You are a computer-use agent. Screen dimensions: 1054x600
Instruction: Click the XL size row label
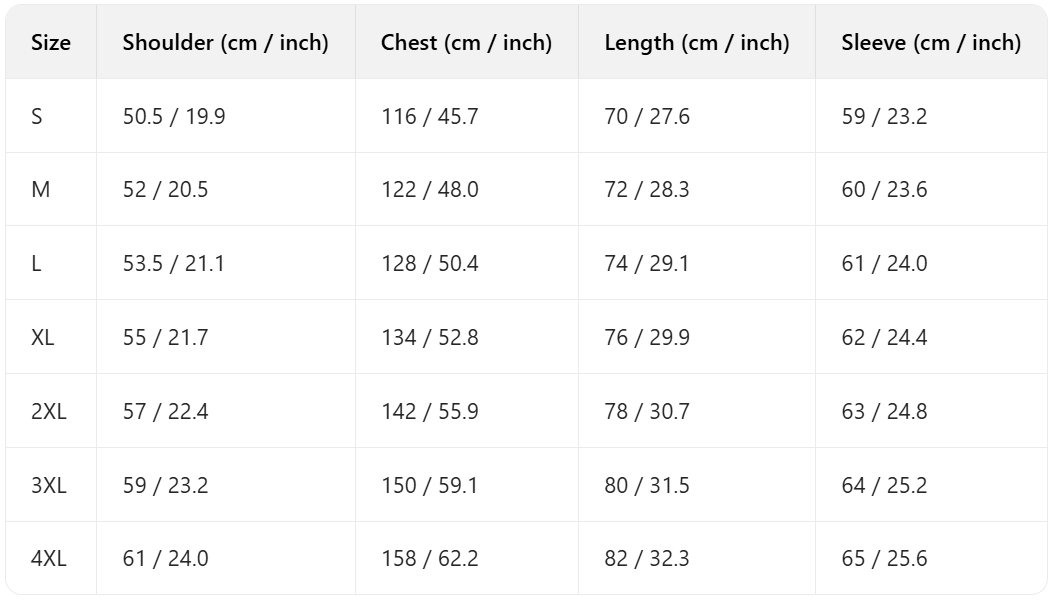point(43,338)
